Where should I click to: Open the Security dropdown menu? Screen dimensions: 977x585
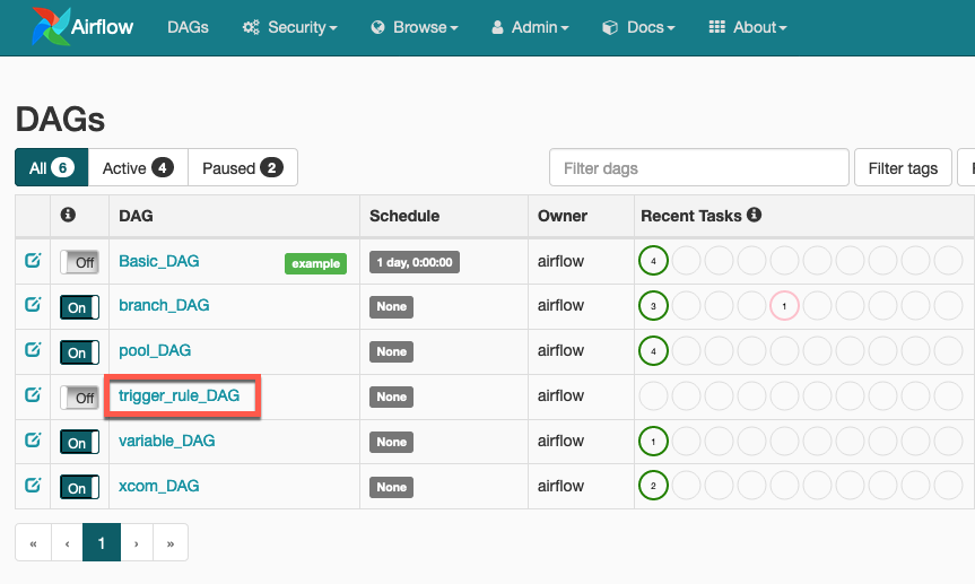290,27
